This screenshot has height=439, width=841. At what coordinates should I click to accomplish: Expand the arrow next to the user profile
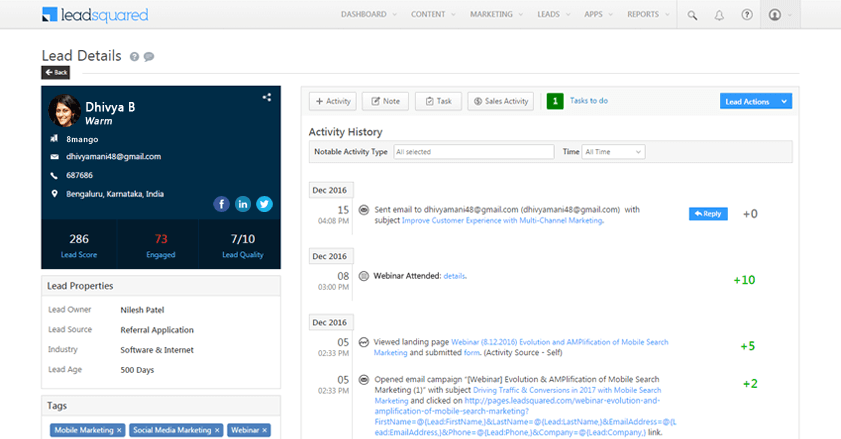790,15
